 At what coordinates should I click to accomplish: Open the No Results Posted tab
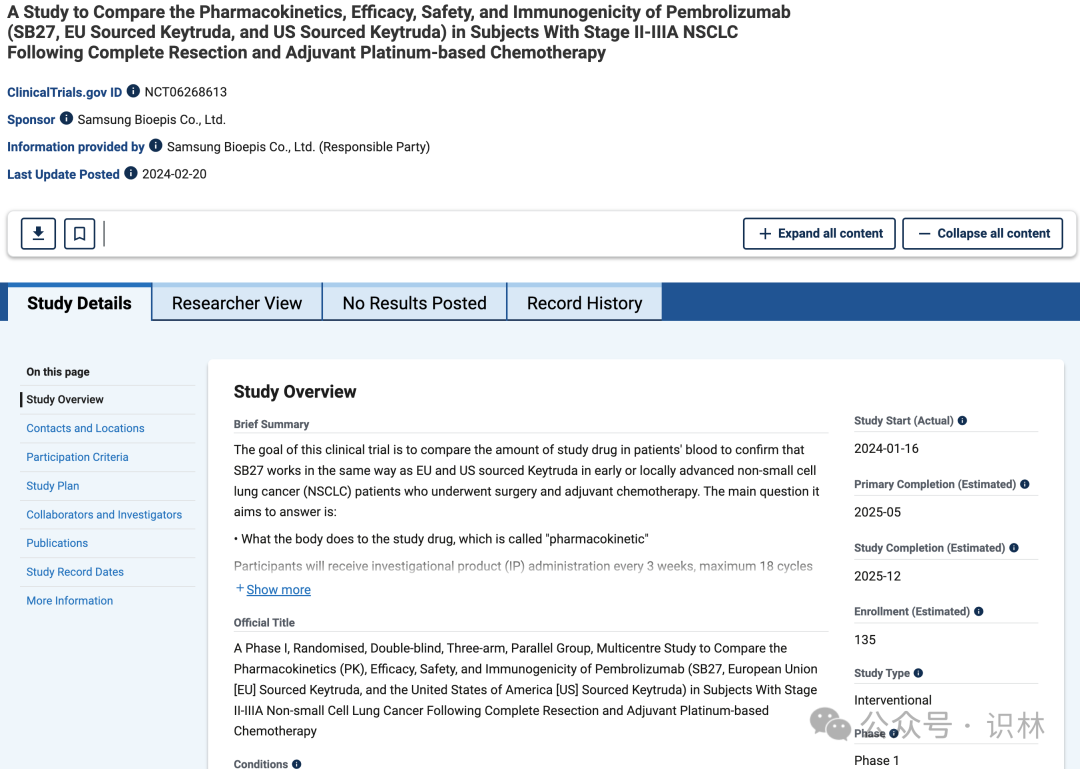coord(415,303)
